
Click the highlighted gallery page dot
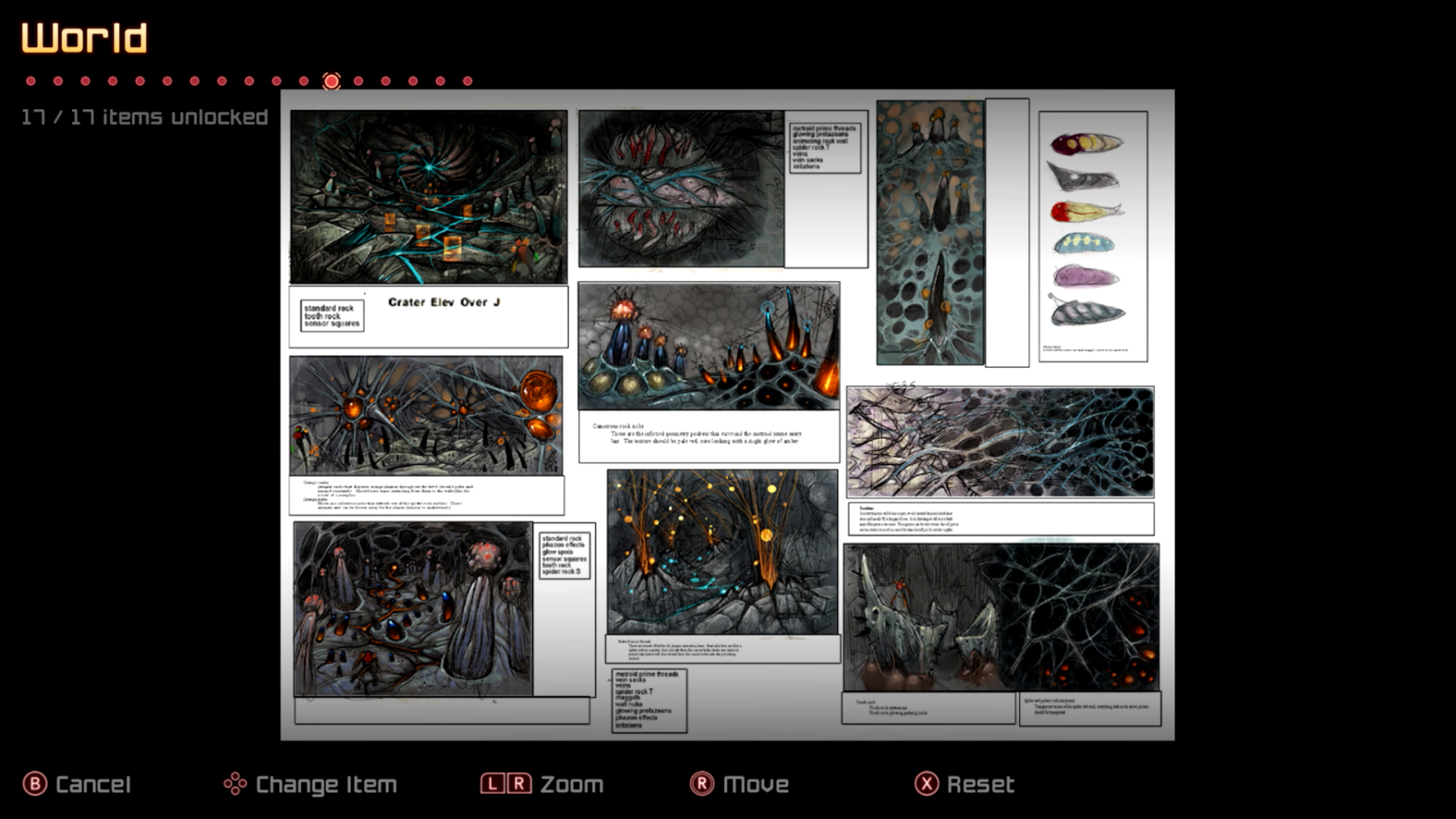click(331, 81)
